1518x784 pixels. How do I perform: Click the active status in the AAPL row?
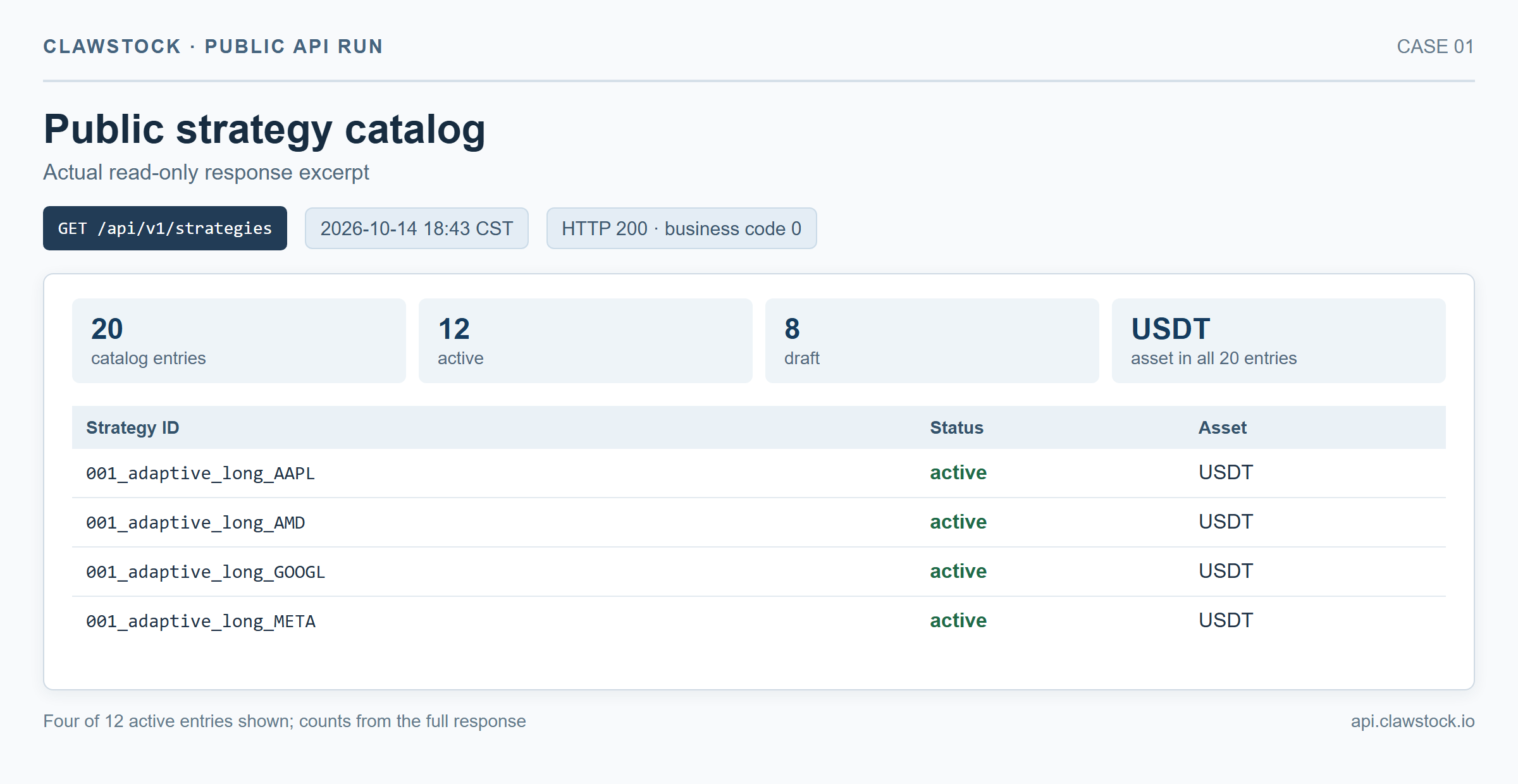[958, 472]
